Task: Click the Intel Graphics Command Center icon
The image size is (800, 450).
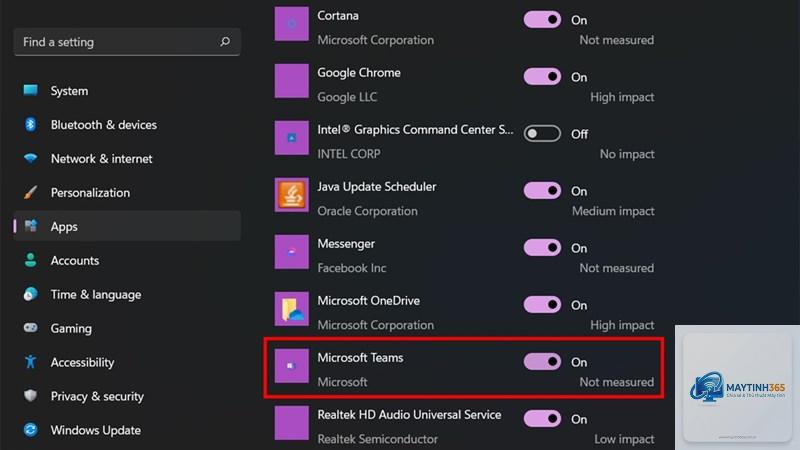Action: point(291,138)
